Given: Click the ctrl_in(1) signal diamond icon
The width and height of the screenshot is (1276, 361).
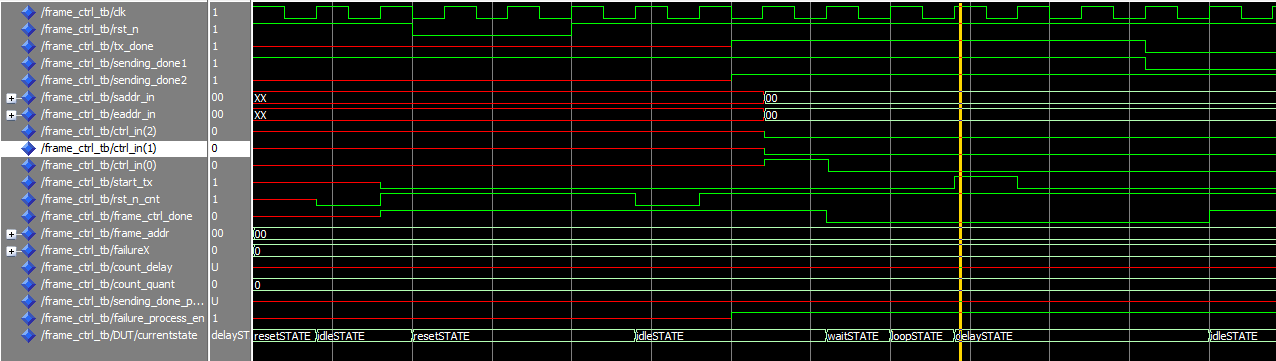Looking at the screenshot, I should click(x=28, y=148).
